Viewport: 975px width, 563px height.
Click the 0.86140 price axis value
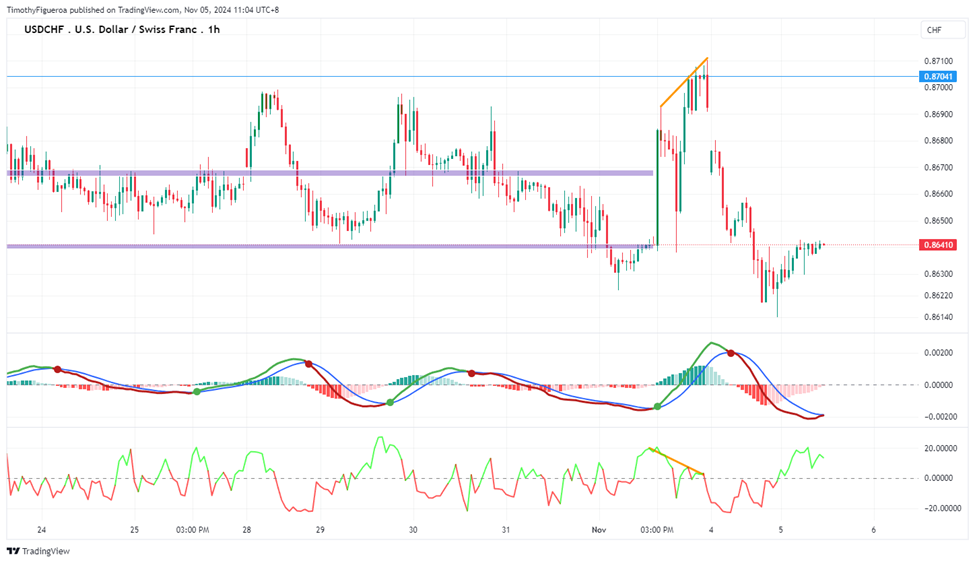pos(938,317)
